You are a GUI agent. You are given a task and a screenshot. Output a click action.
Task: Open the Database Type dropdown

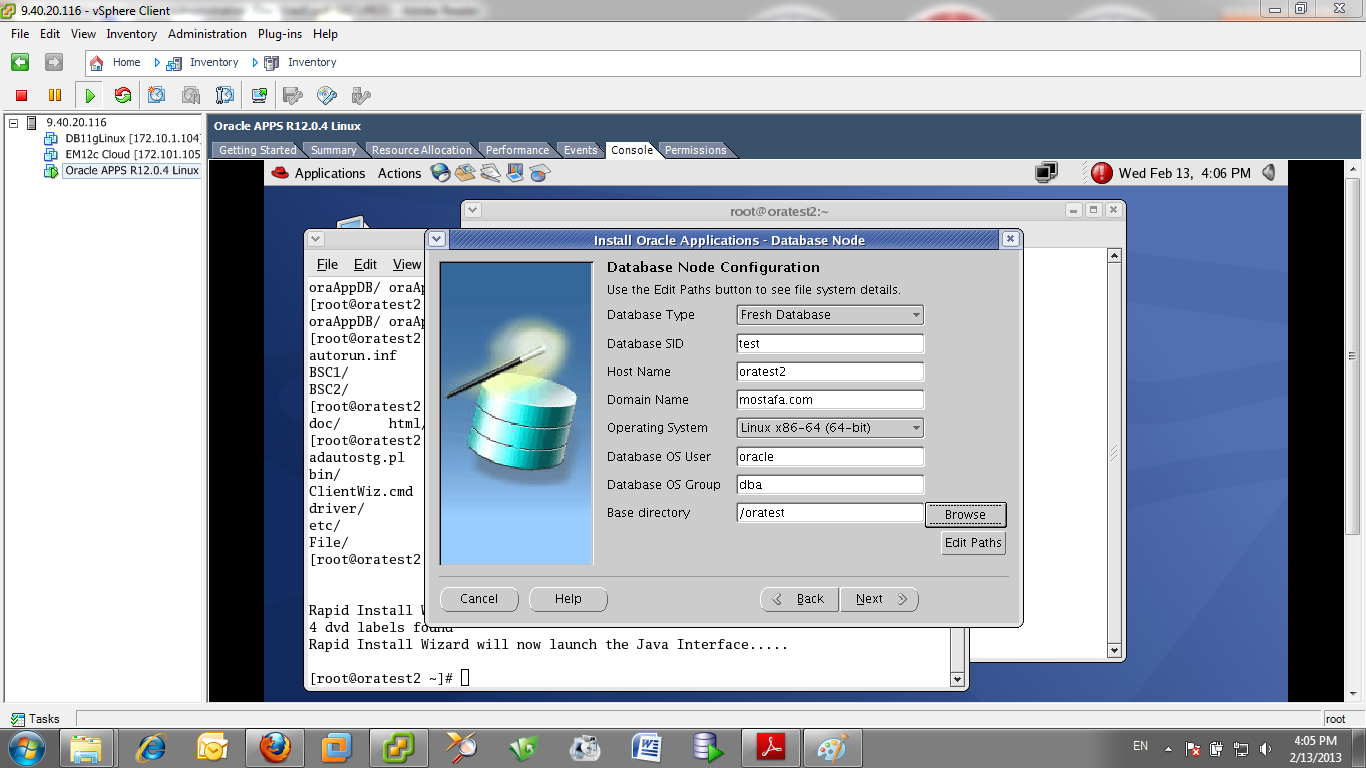pyautogui.click(x=830, y=315)
